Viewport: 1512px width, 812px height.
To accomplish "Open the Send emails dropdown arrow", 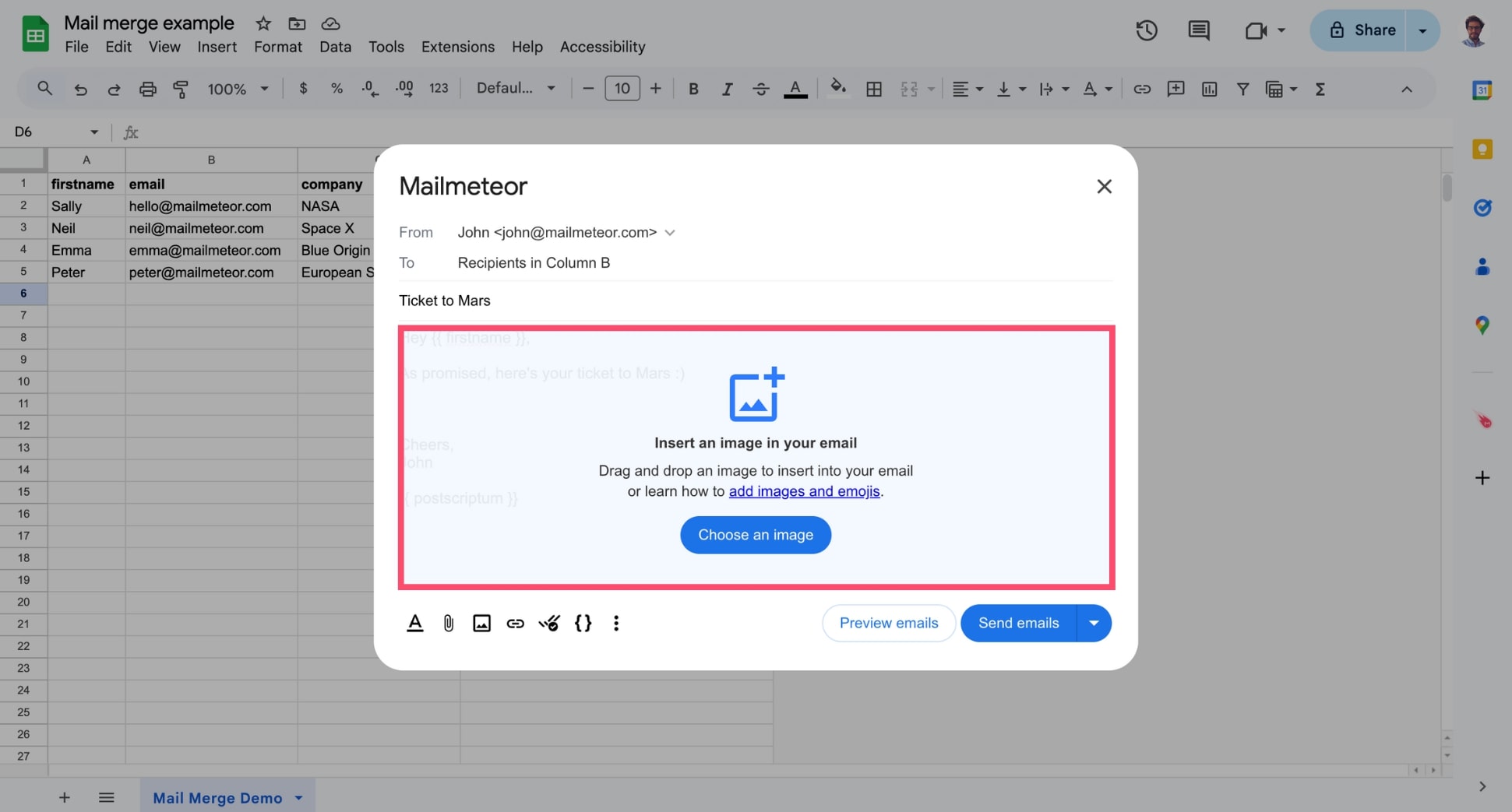I will point(1094,623).
